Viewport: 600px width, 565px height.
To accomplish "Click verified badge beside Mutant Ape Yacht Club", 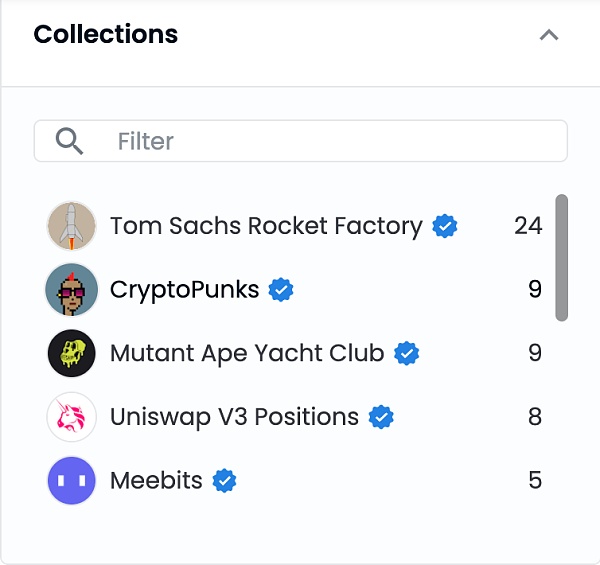I will click(406, 353).
